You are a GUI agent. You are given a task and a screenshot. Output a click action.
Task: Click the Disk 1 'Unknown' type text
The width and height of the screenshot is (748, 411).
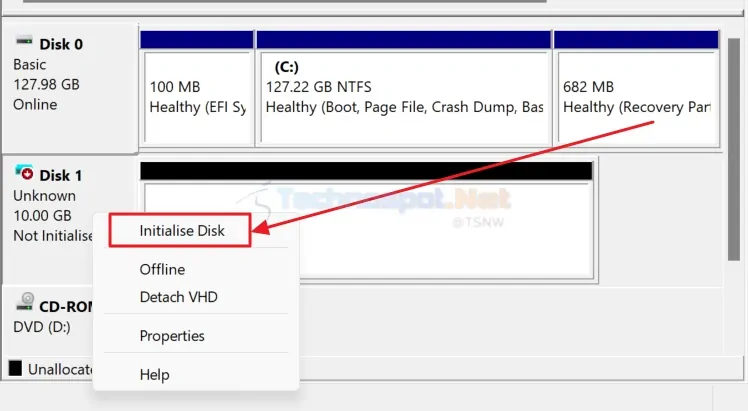tap(44, 195)
